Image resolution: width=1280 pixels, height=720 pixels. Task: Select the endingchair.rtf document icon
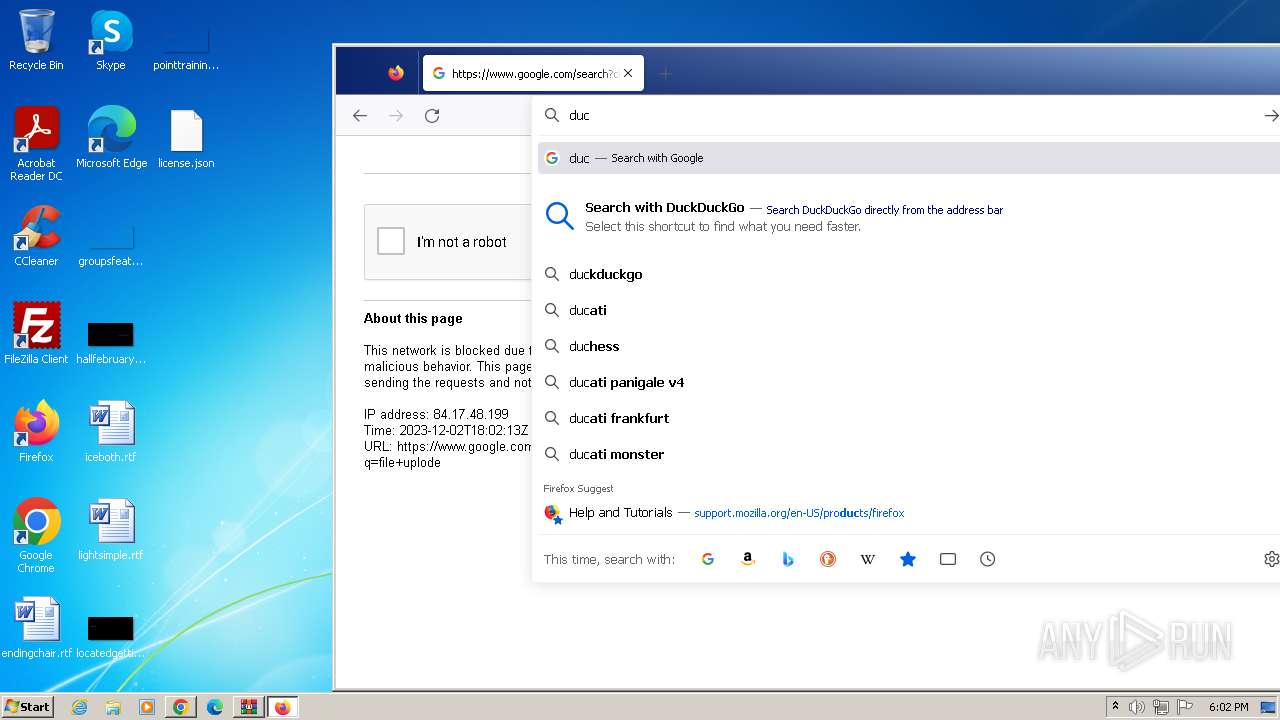(x=36, y=628)
